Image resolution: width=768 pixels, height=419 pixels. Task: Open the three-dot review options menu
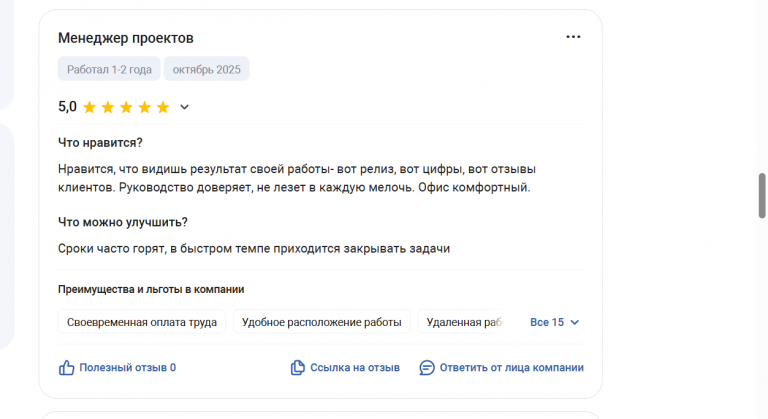(573, 37)
